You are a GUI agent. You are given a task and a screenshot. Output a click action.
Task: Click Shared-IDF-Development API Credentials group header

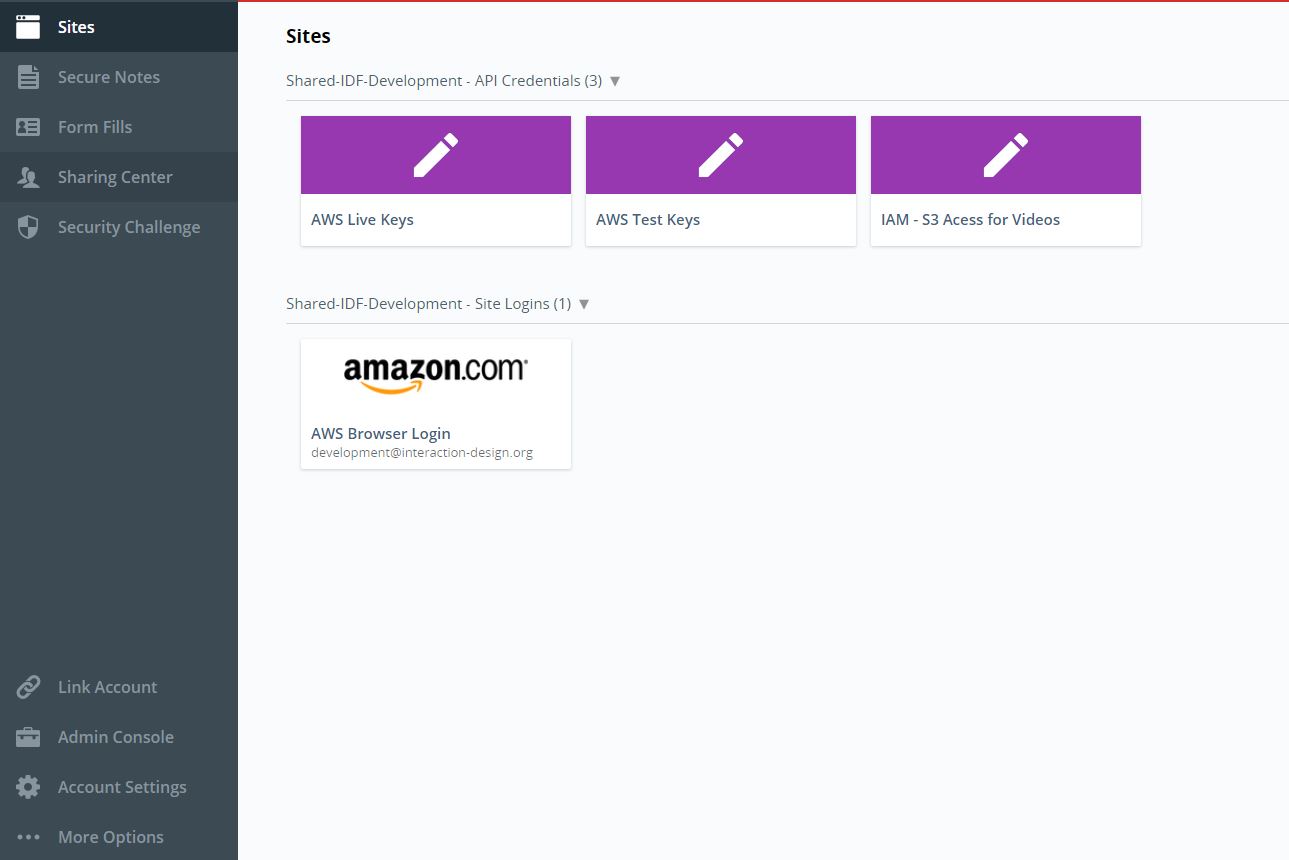coord(444,81)
